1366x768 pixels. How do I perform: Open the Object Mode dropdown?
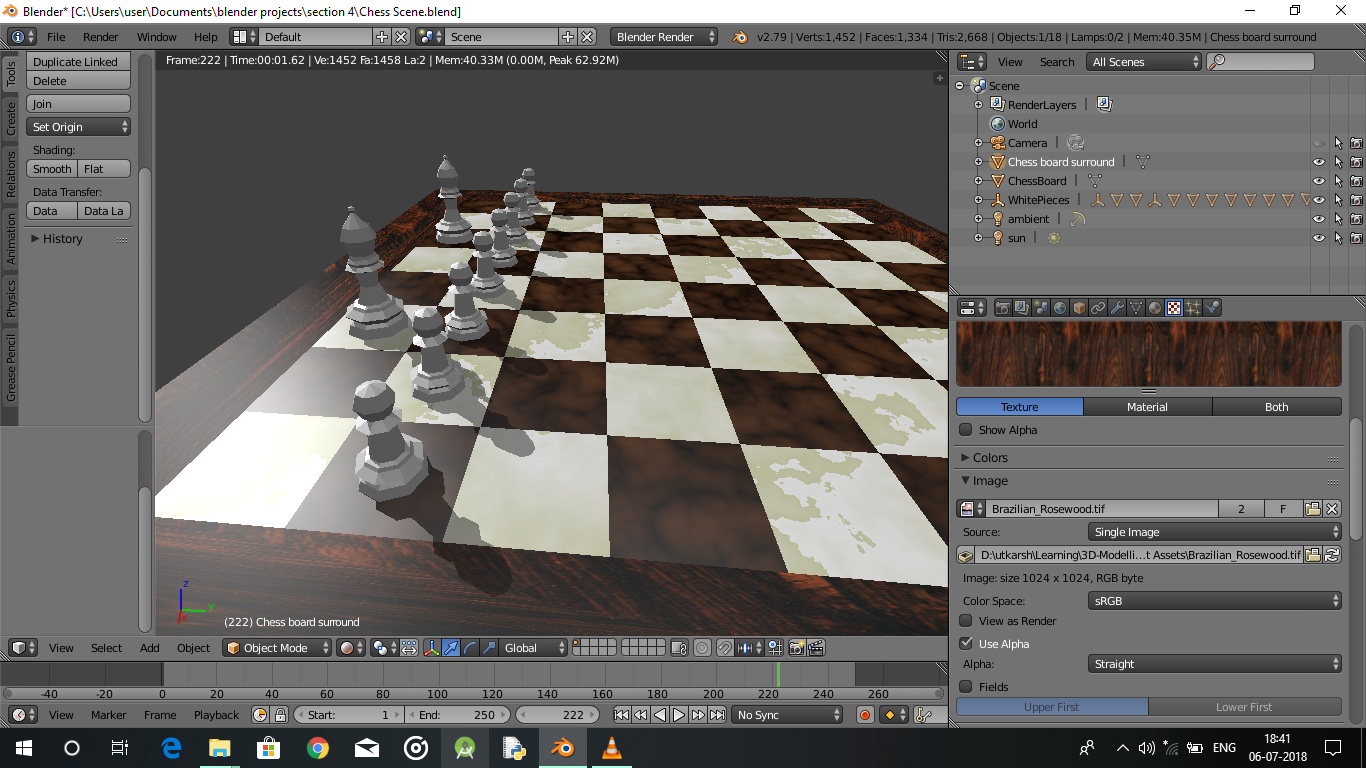click(x=277, y=648)
